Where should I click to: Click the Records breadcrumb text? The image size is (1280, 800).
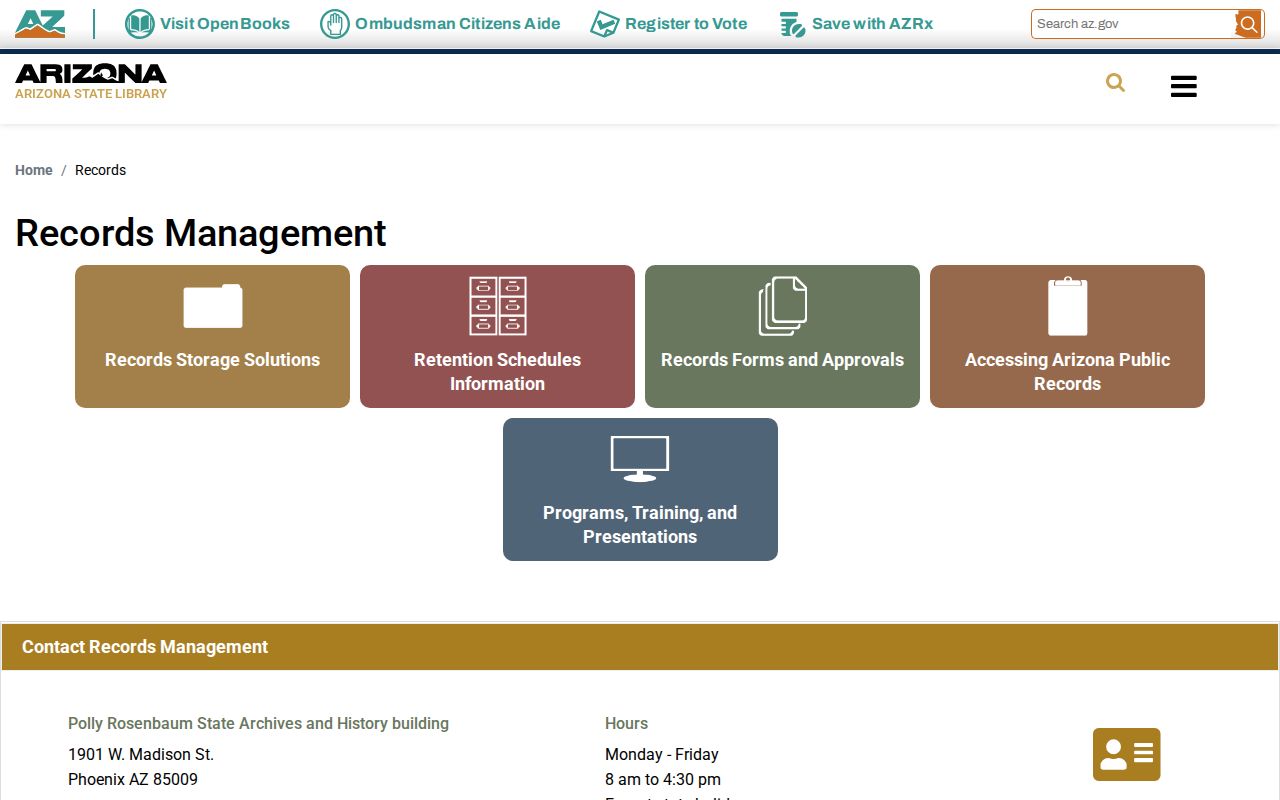click(101, 170)
